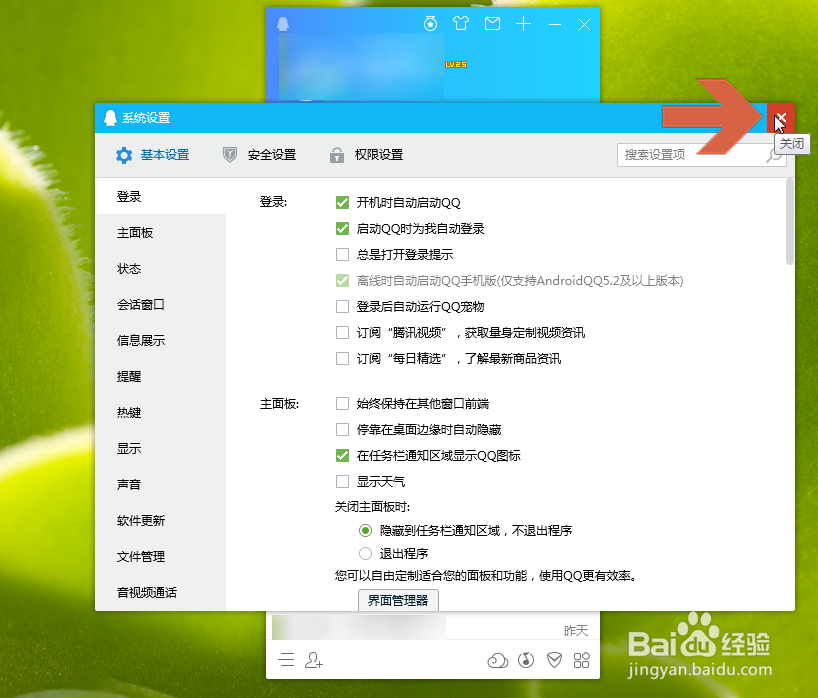The width and height of the screenshot is (818, 698).
Task: Open 软件更新 in the settings sidebar
Action: coord(161,521)
